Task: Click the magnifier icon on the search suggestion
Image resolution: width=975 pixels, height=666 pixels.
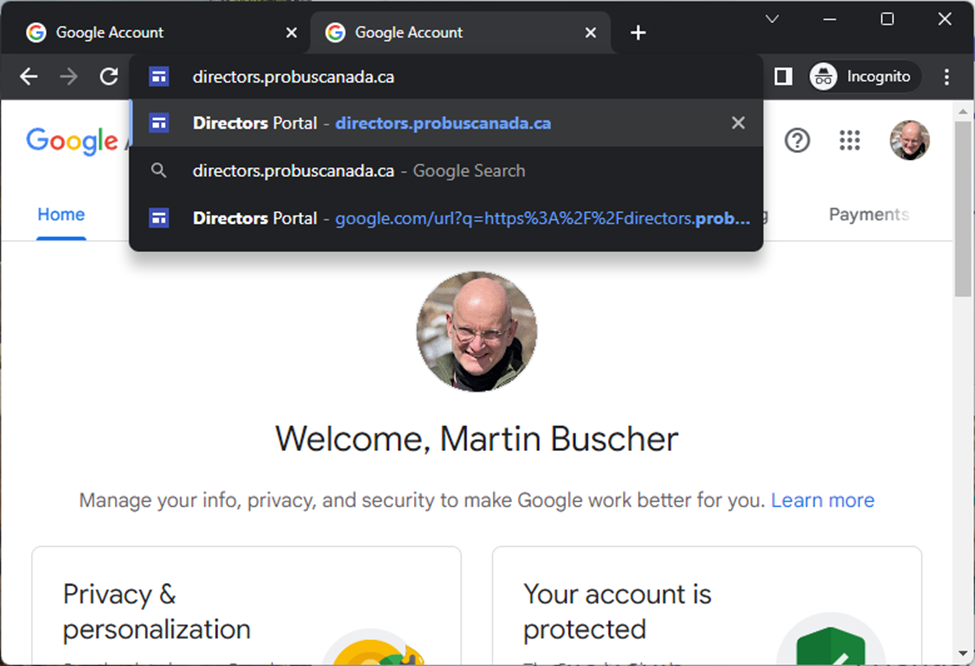Action: [x=159, y=170]
